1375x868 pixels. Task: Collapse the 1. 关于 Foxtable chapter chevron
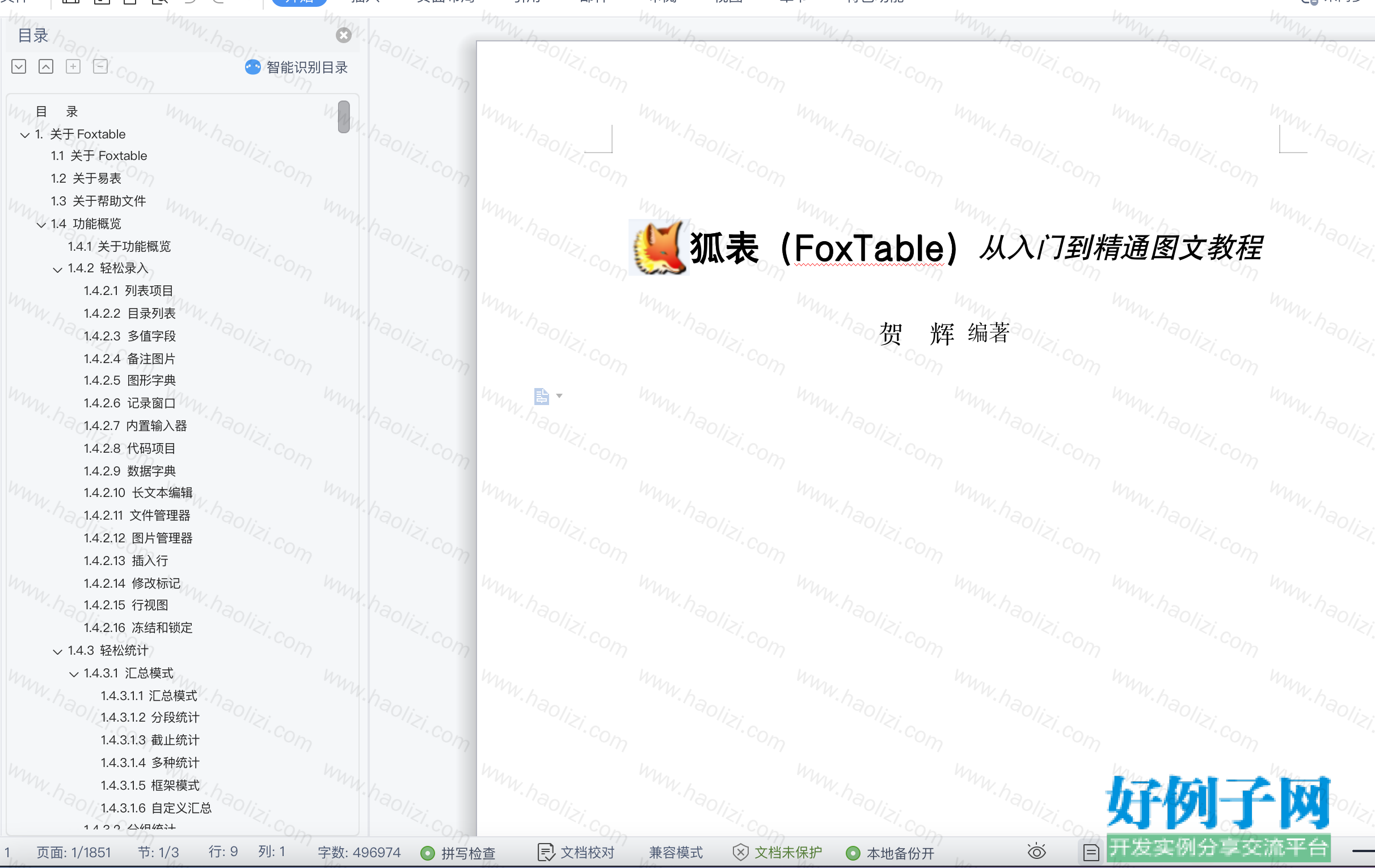(25, 136)
